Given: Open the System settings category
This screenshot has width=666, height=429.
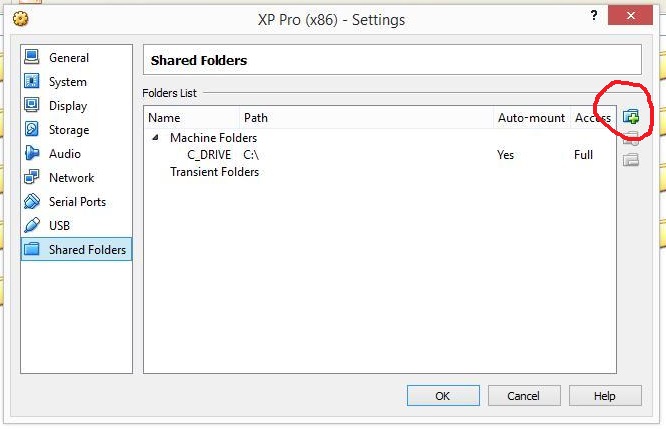Looking at the screenshot, I should coord(67,82).
